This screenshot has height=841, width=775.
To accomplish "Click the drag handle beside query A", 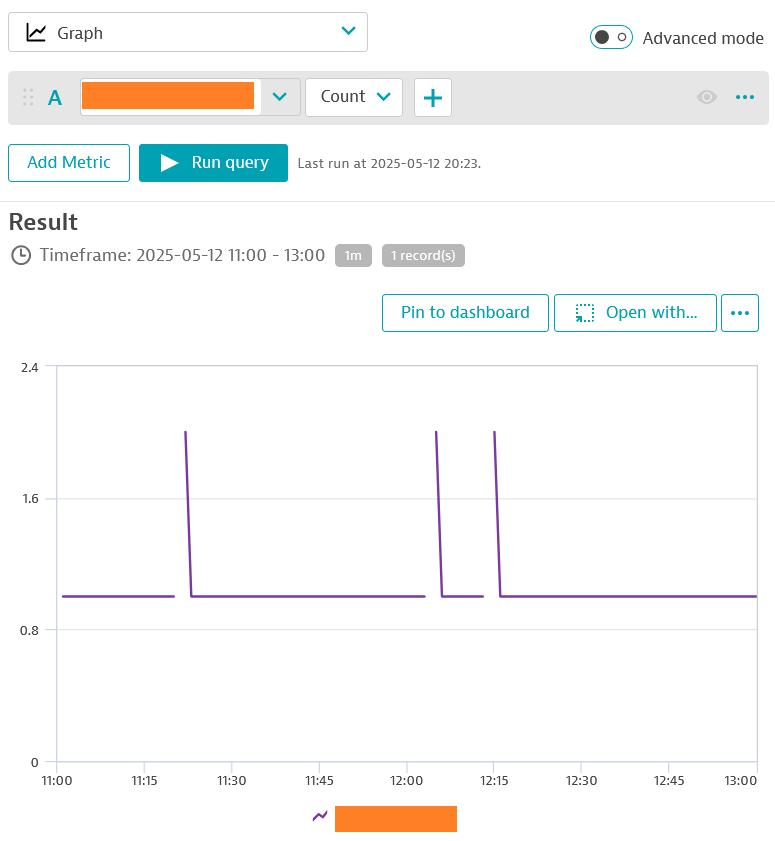I will pyautogui.click(x=28, y=97).
